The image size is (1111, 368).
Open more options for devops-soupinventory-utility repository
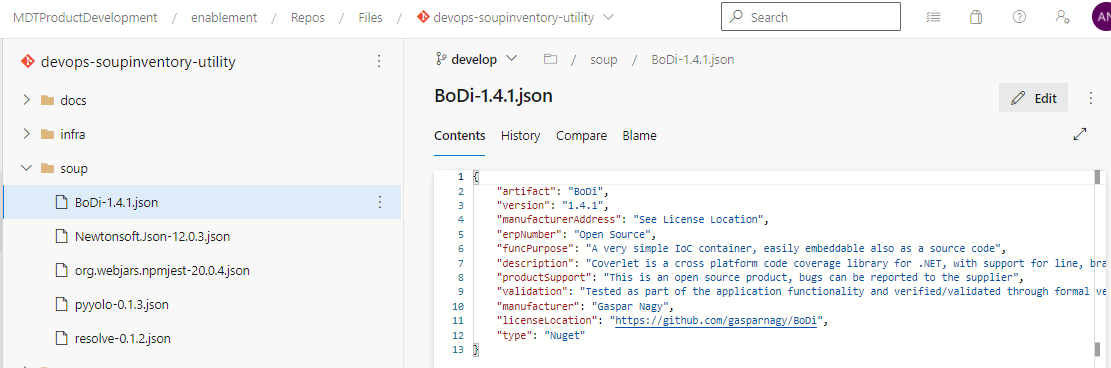point(379,61)
